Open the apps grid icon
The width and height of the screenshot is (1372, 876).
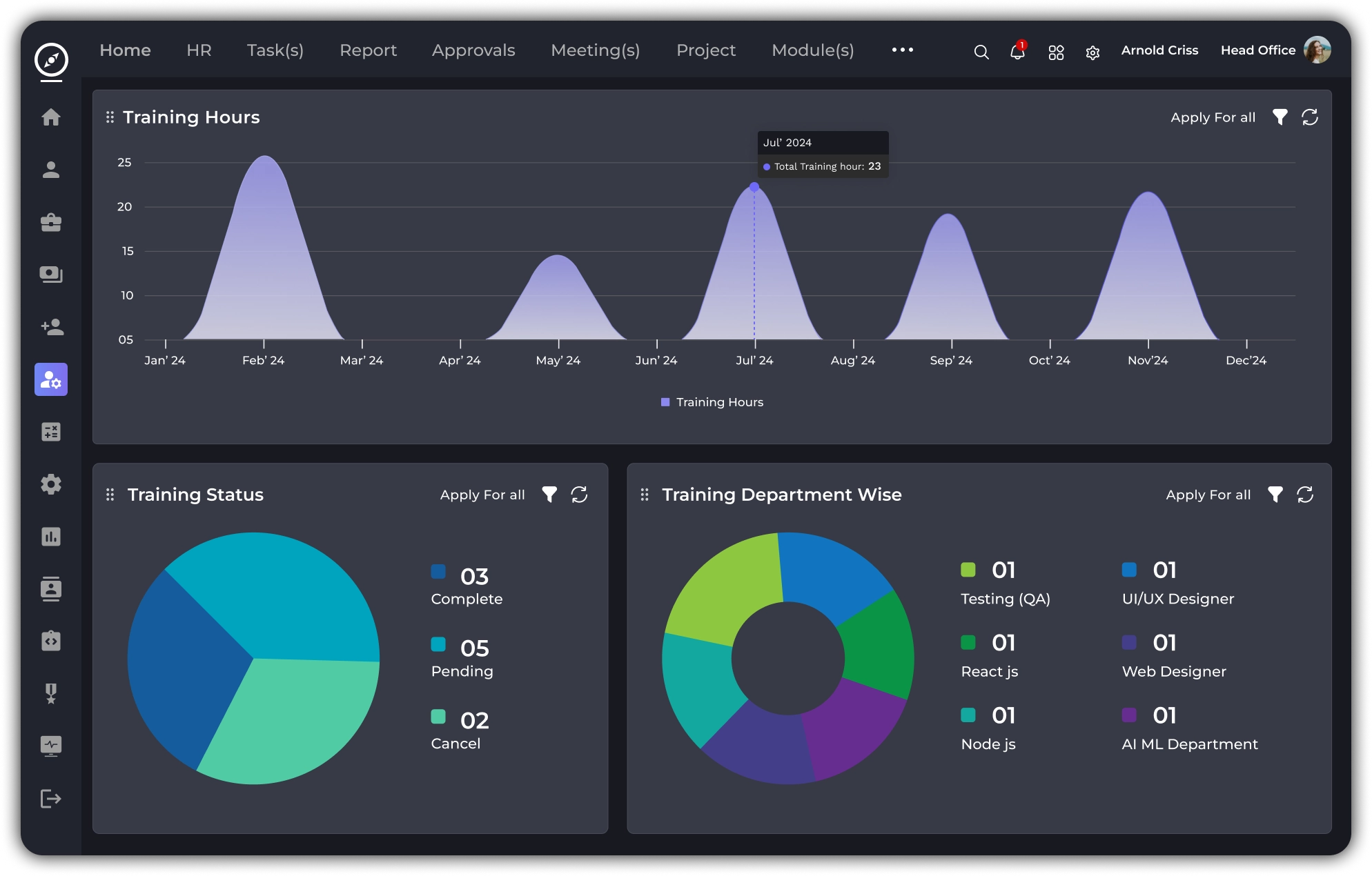pos(1056,52)
